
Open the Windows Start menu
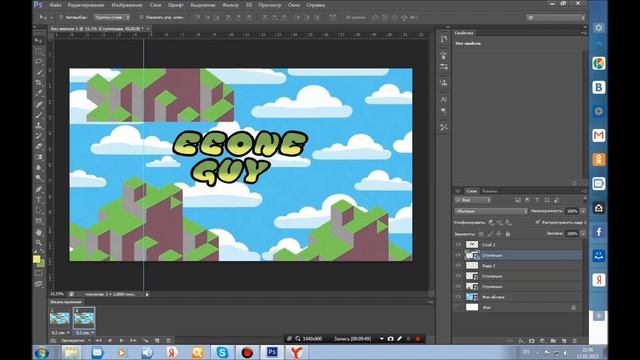click(41, 353)
